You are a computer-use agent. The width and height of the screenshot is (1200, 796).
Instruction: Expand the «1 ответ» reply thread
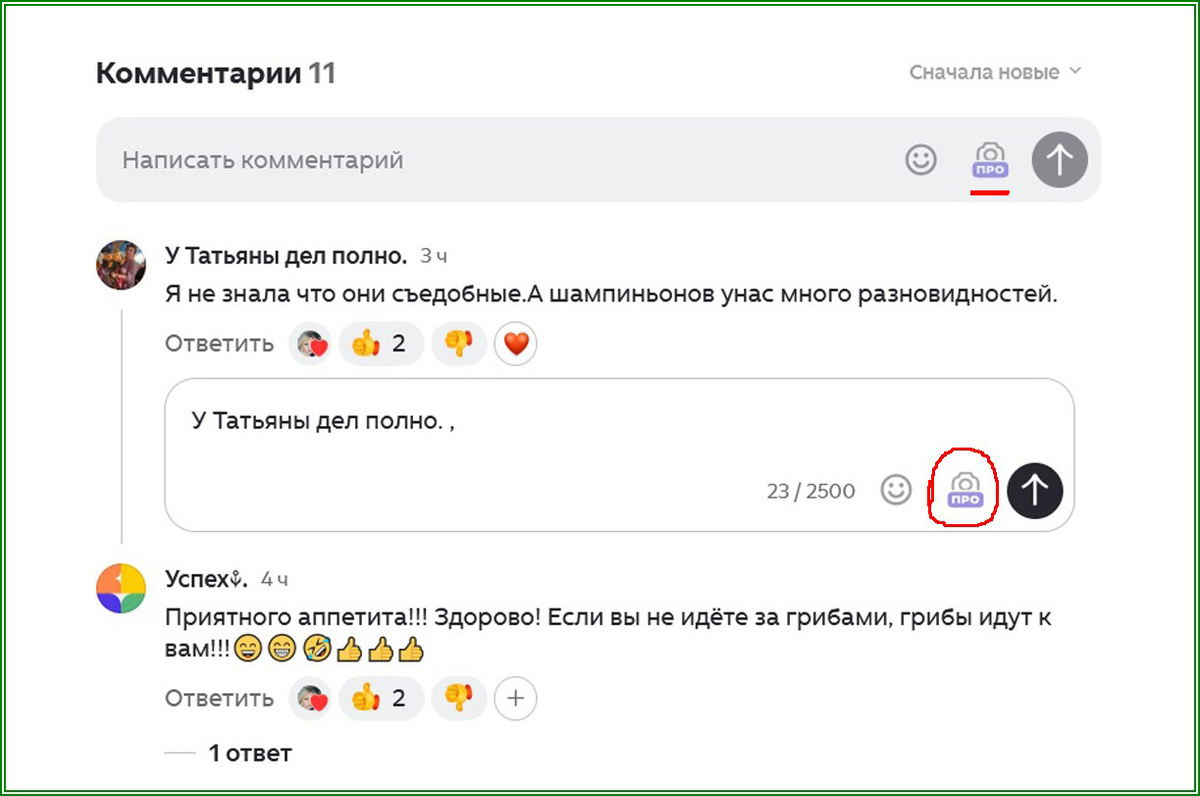pyautogui.click(x=250, y=753)
